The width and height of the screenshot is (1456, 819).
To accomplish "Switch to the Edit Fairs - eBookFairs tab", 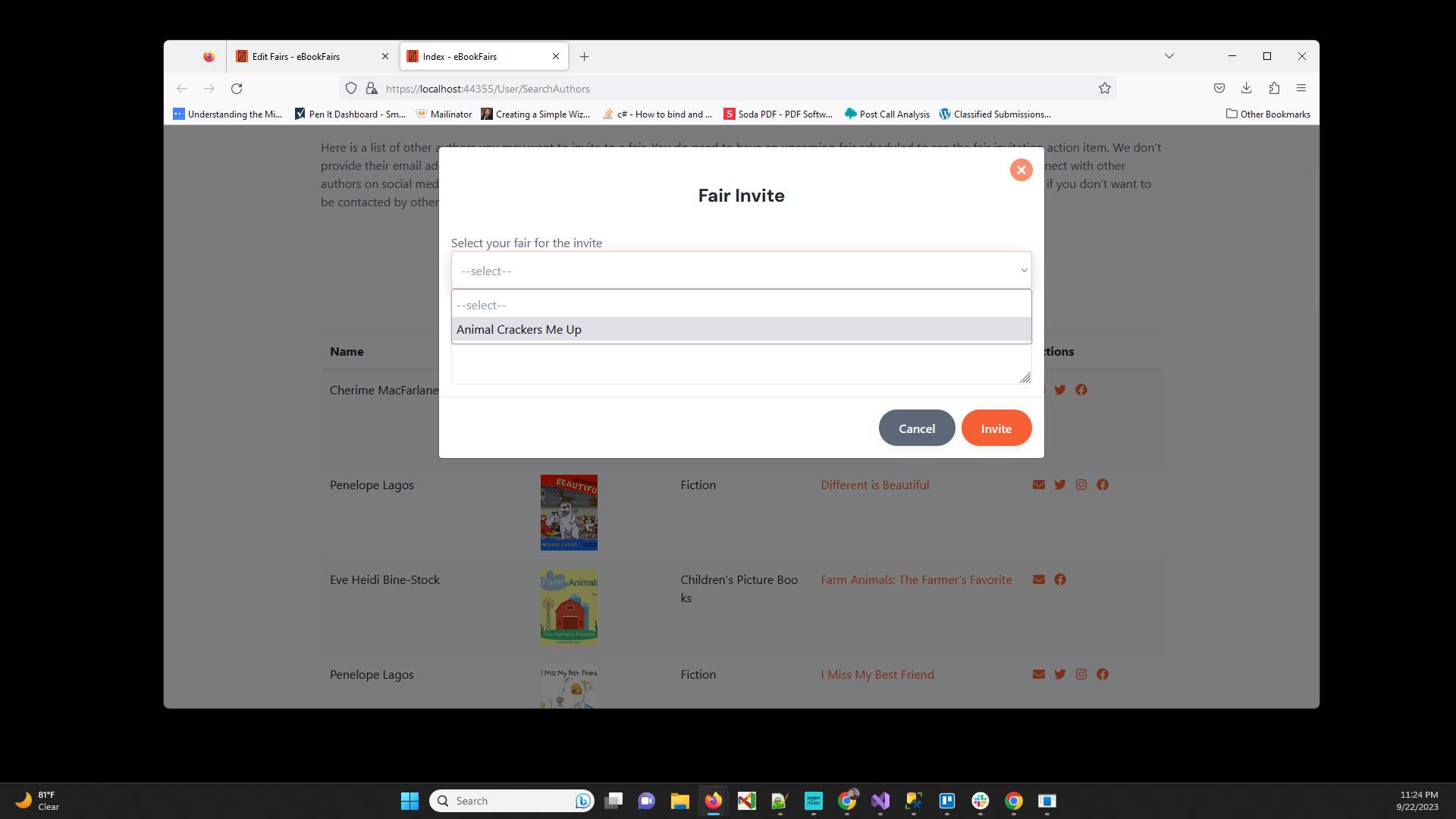I will [x=296, y=56].
